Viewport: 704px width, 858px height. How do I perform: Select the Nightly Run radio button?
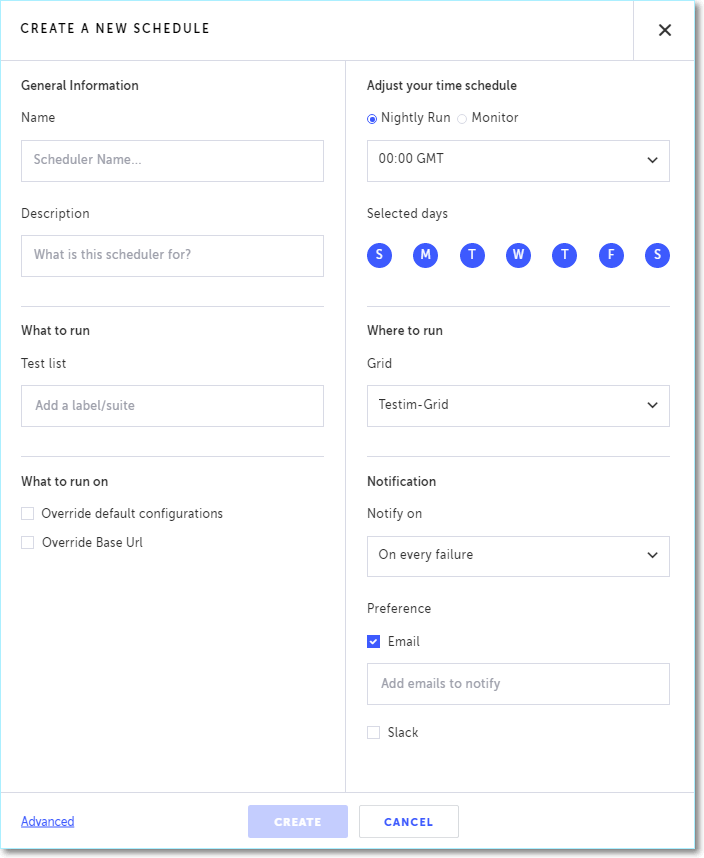(372, 119)
